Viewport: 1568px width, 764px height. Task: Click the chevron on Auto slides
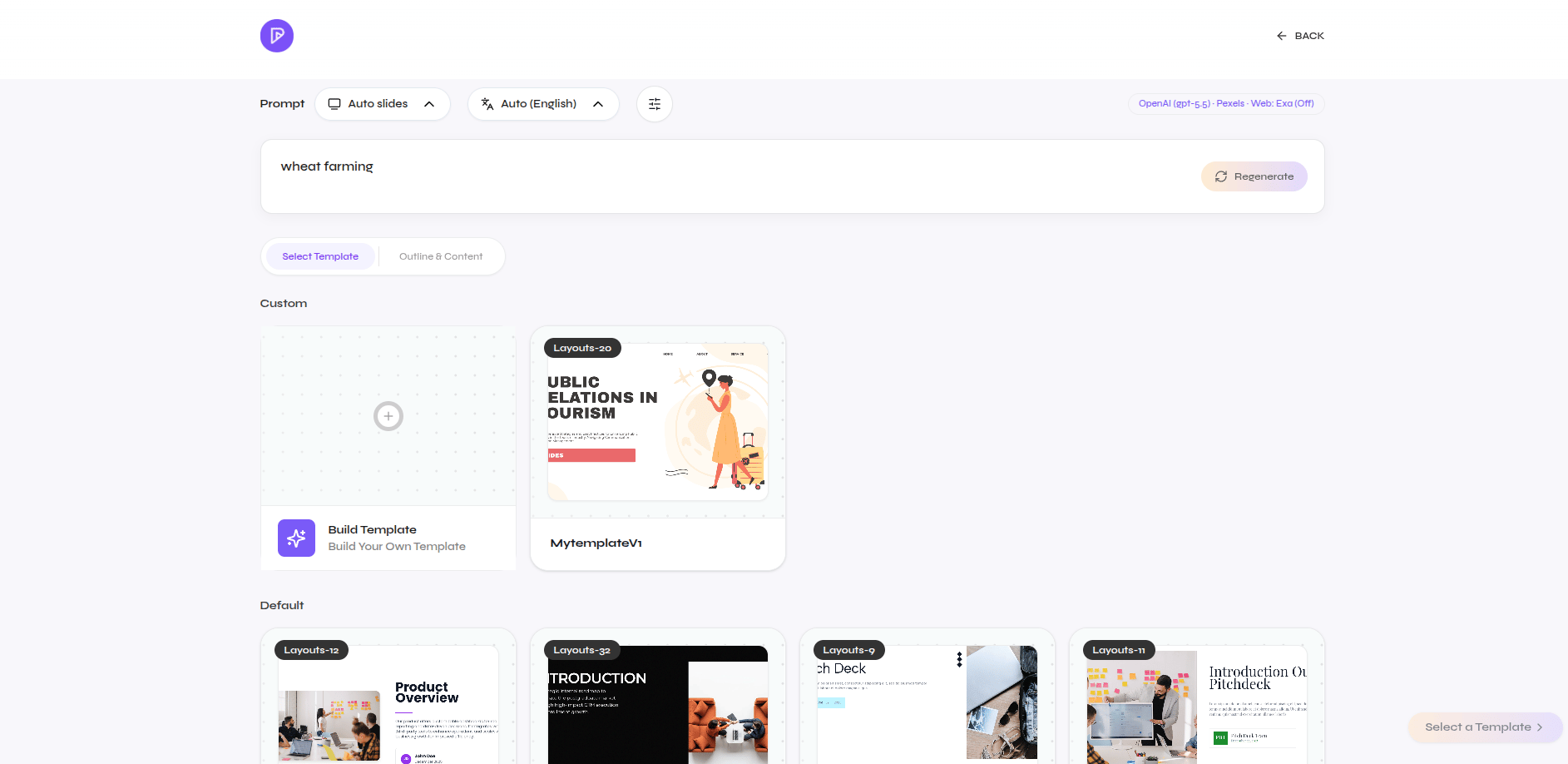click(429, 104)
